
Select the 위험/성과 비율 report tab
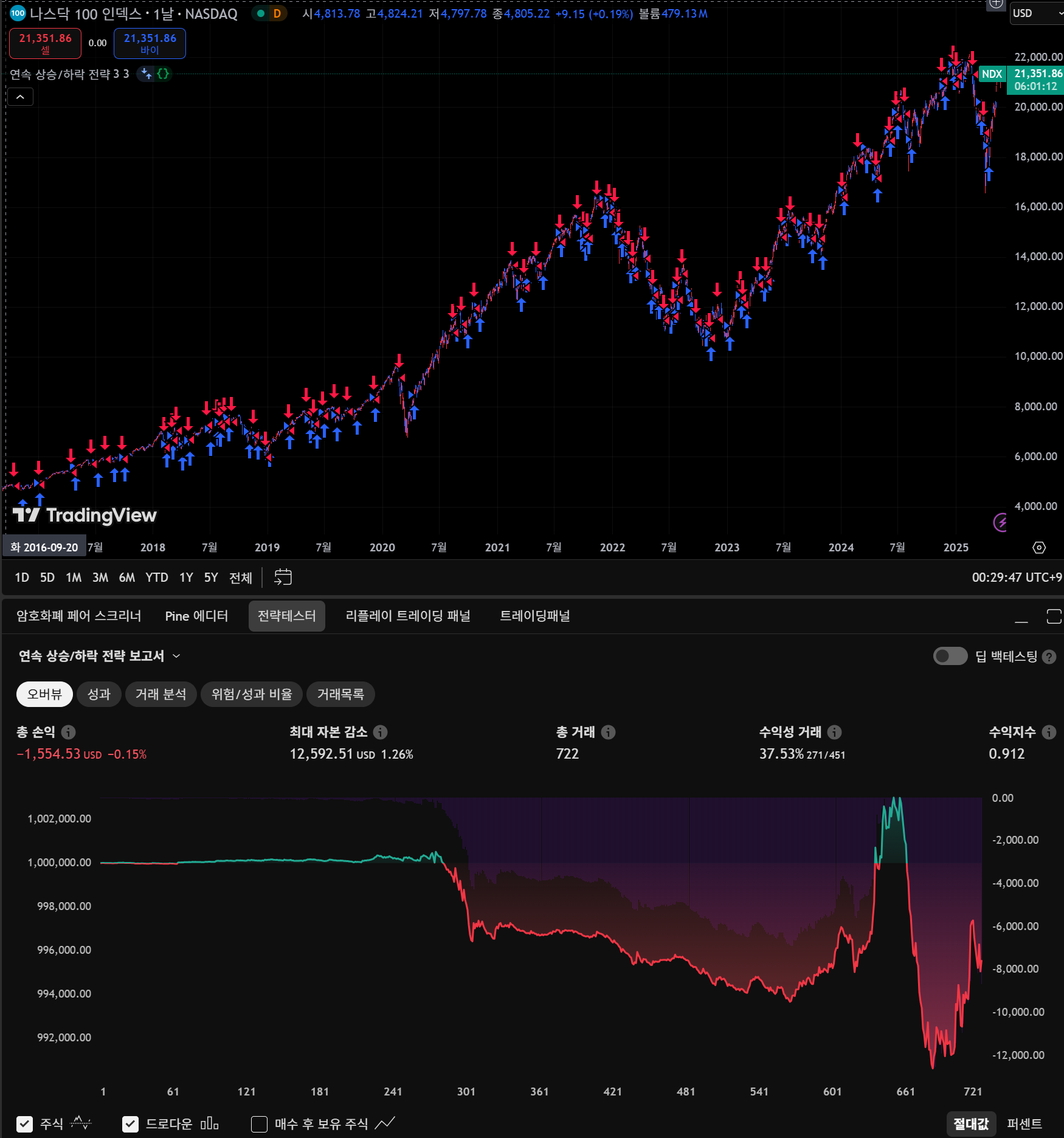[x=252, y=694]
